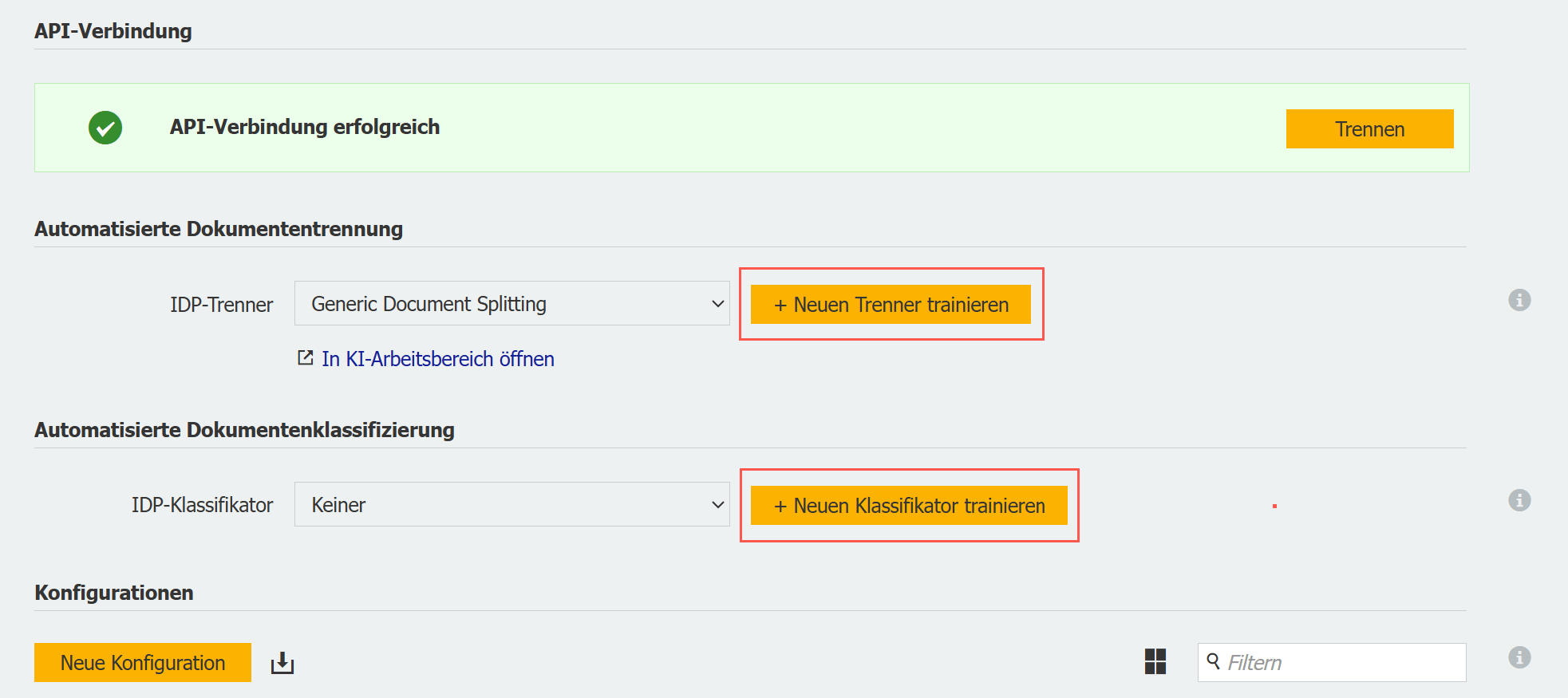
Task: Click the 'API-Verbindung erfolgreich' status message
Action: click(304, 127)
